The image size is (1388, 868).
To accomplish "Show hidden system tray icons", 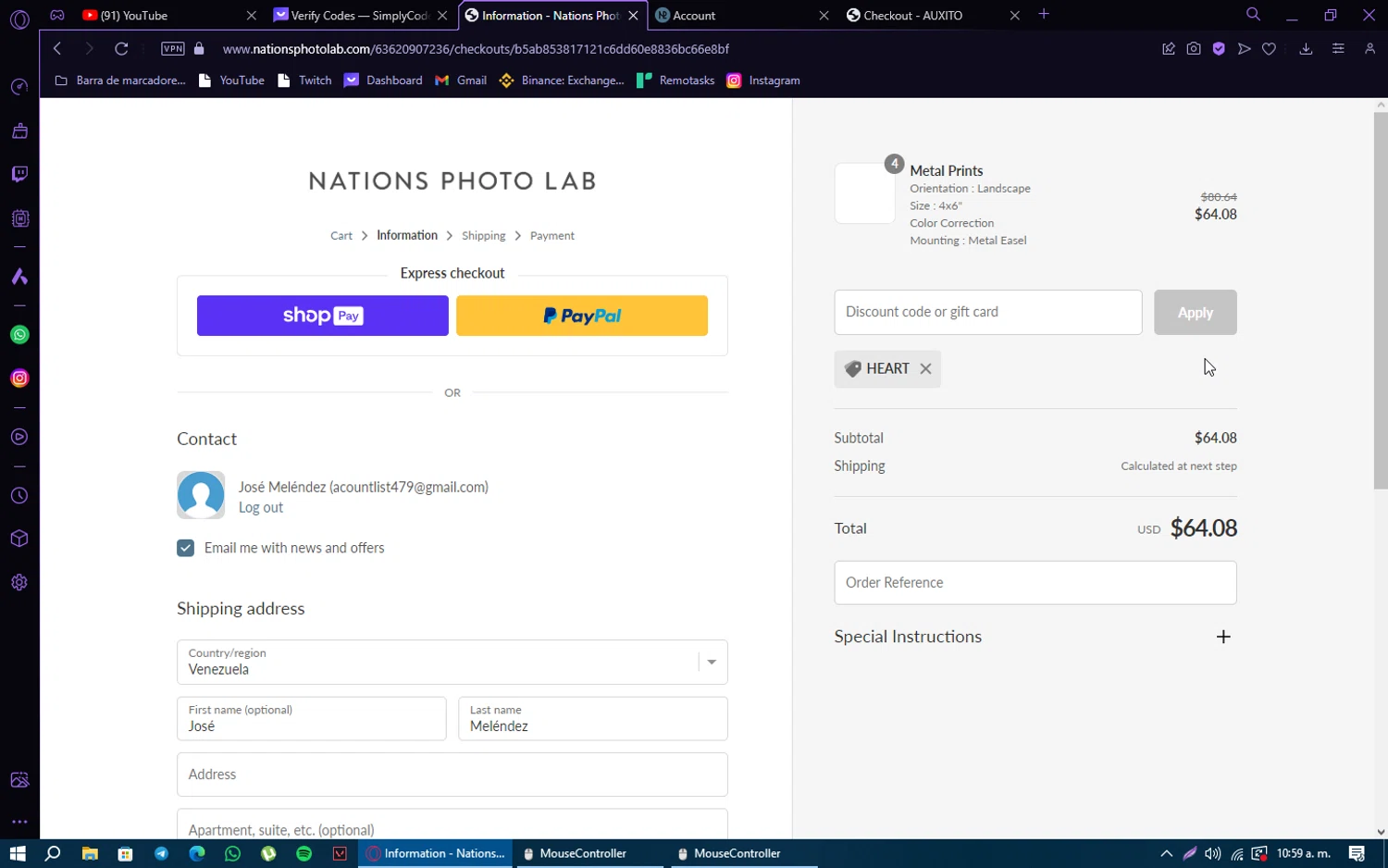I will (1167, 853).
